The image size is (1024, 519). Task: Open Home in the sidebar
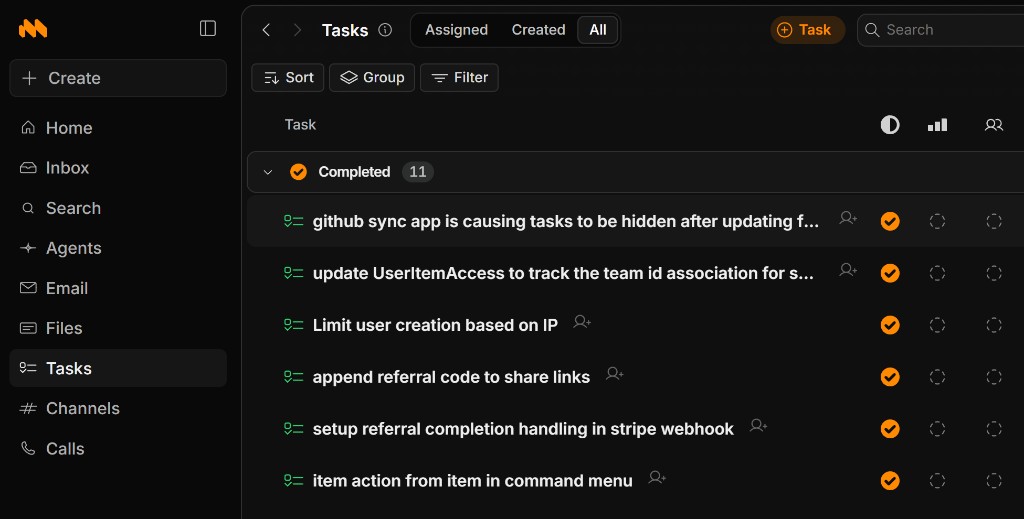[118, 128]
